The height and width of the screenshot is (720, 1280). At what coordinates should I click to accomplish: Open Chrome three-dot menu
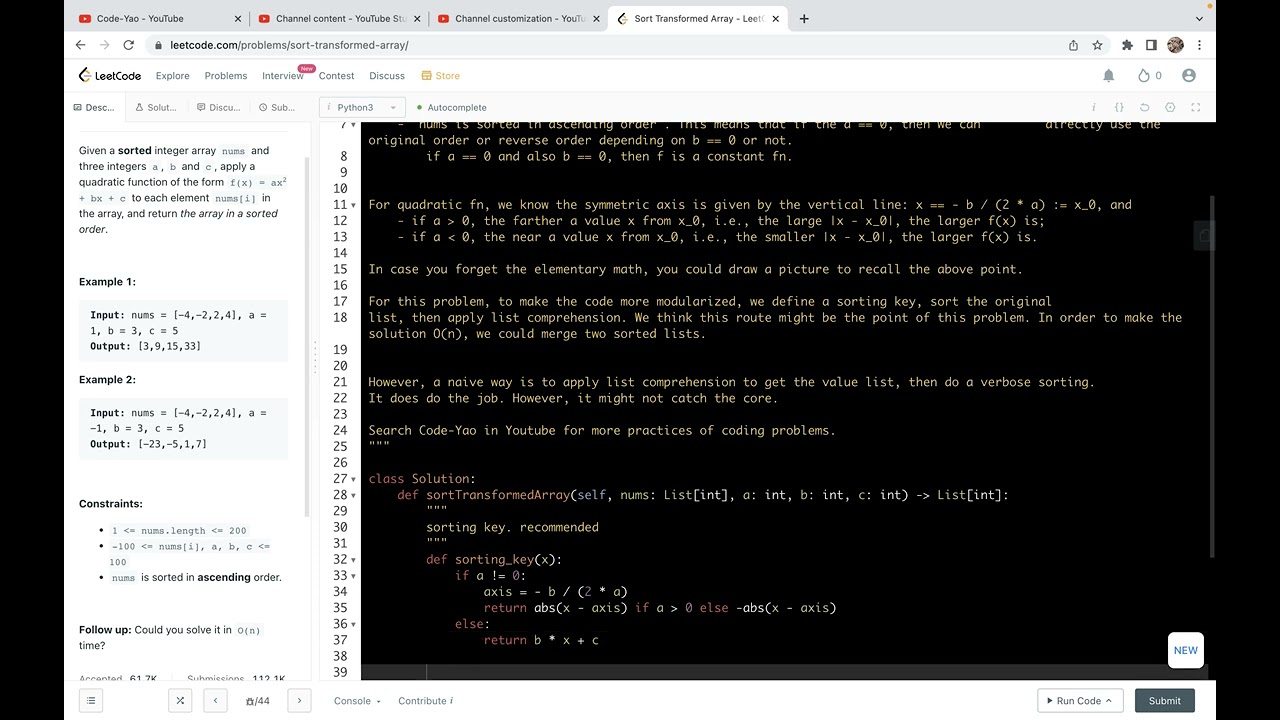pos(1199,45)
